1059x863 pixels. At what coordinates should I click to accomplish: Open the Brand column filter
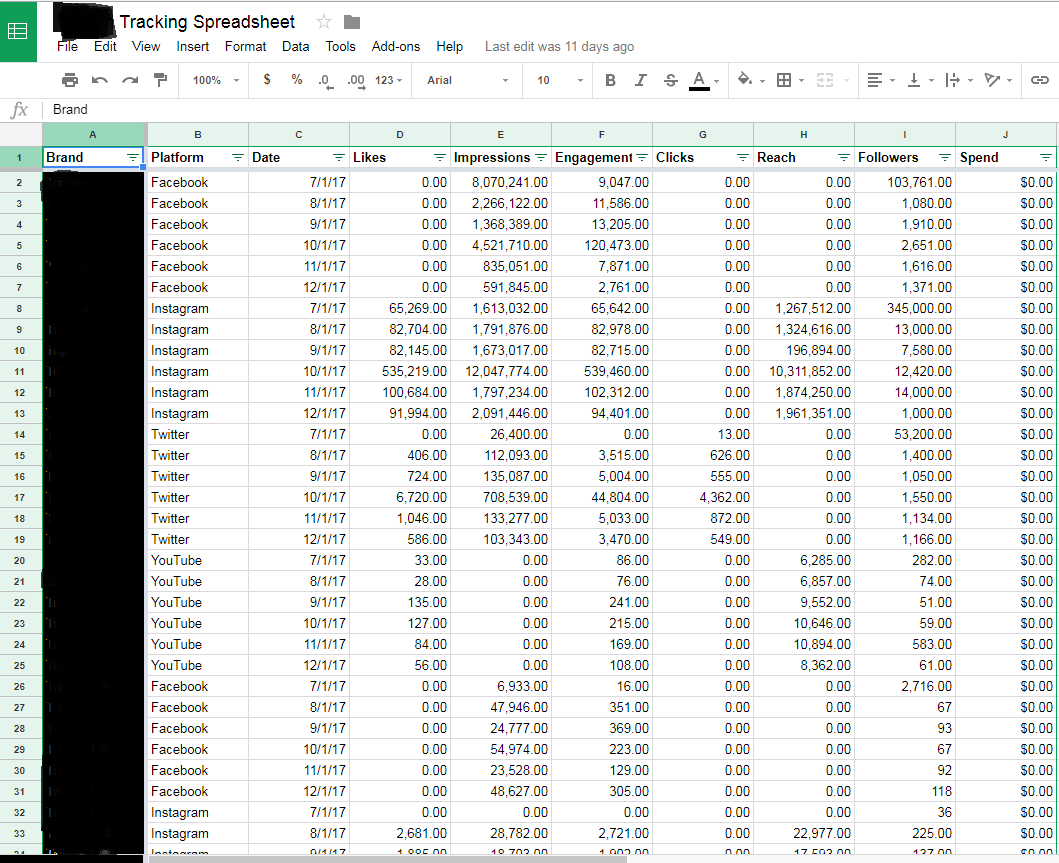133,157
